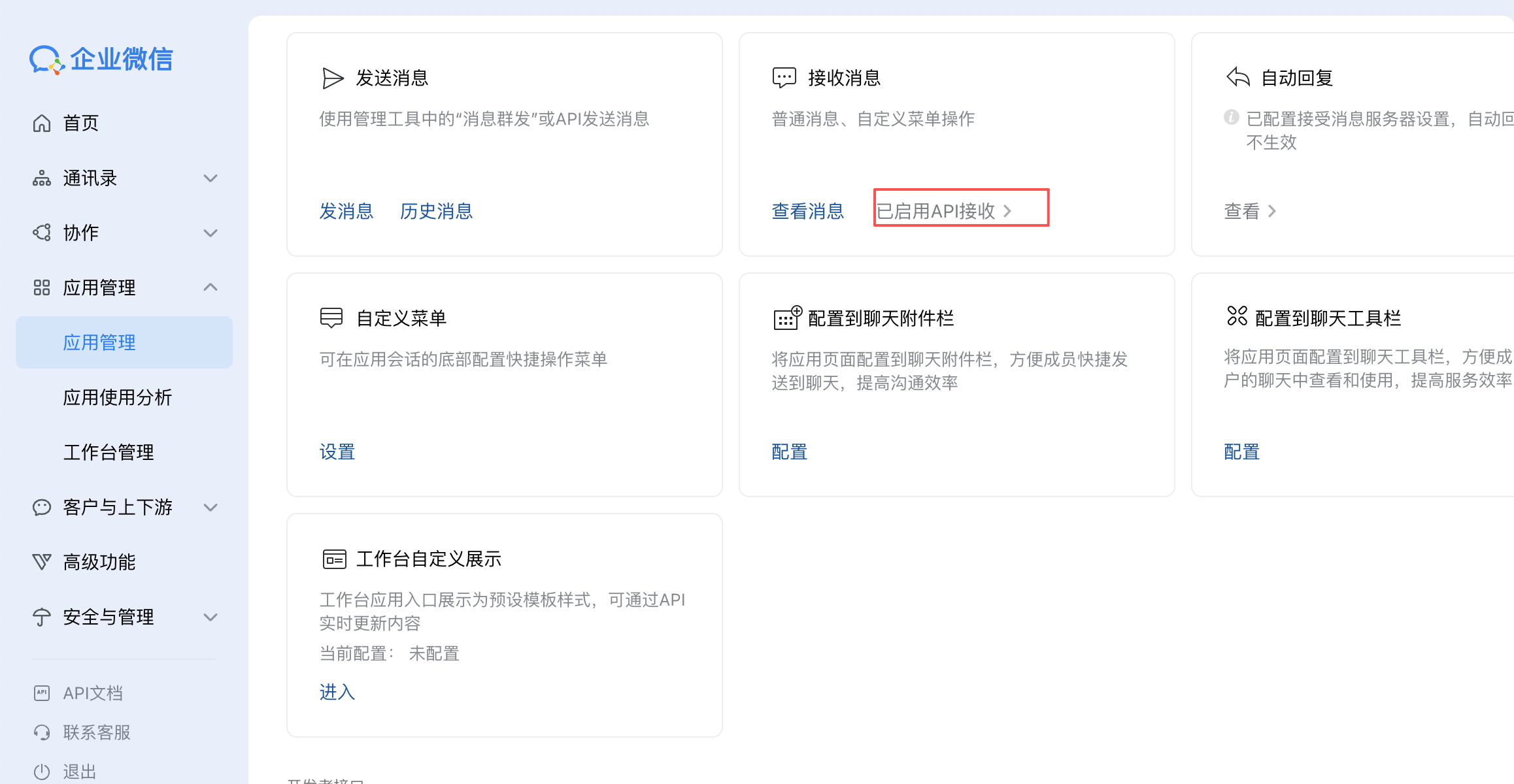This screenshot has height=784, width=1514.
Task: Click the 自动回复 reply arrow icon
Action: (x=1237, y=77)
